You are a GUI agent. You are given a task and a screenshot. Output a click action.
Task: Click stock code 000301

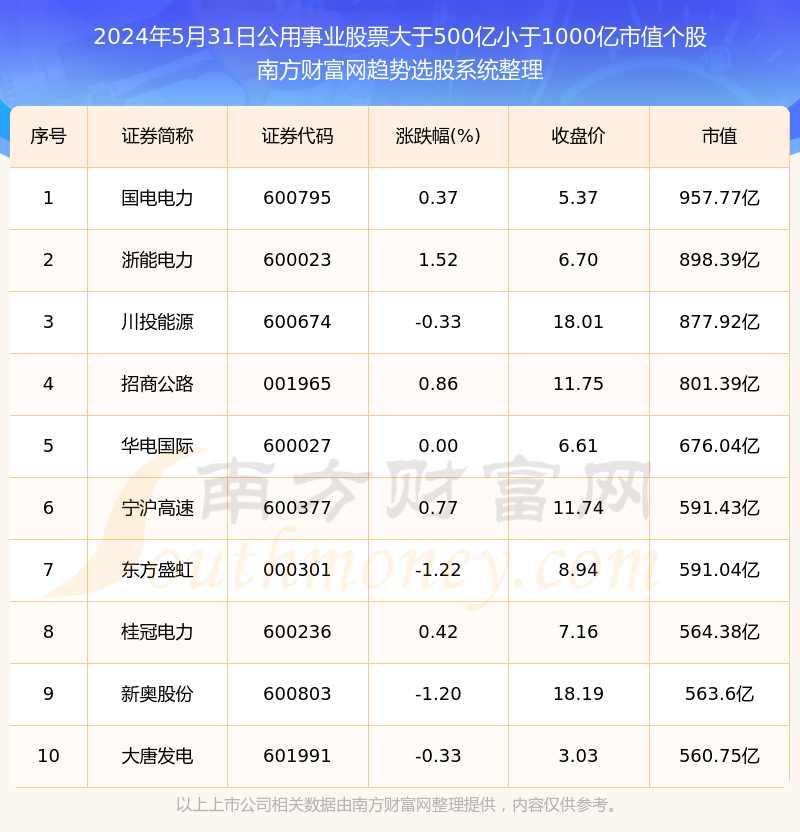pos(297,570)
